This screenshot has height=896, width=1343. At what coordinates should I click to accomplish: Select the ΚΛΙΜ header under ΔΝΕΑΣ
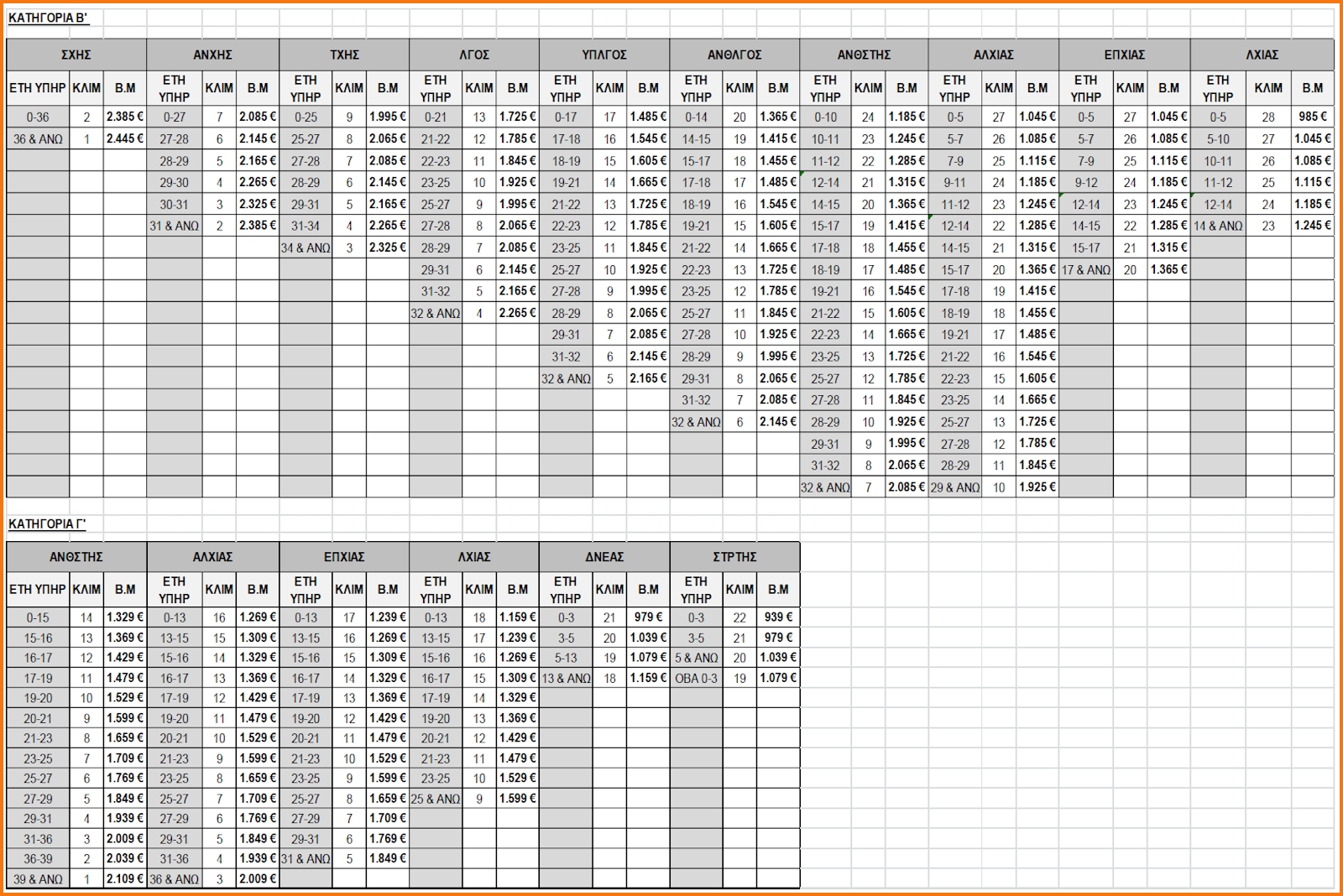pyautogui.click(x=609, y=589)
